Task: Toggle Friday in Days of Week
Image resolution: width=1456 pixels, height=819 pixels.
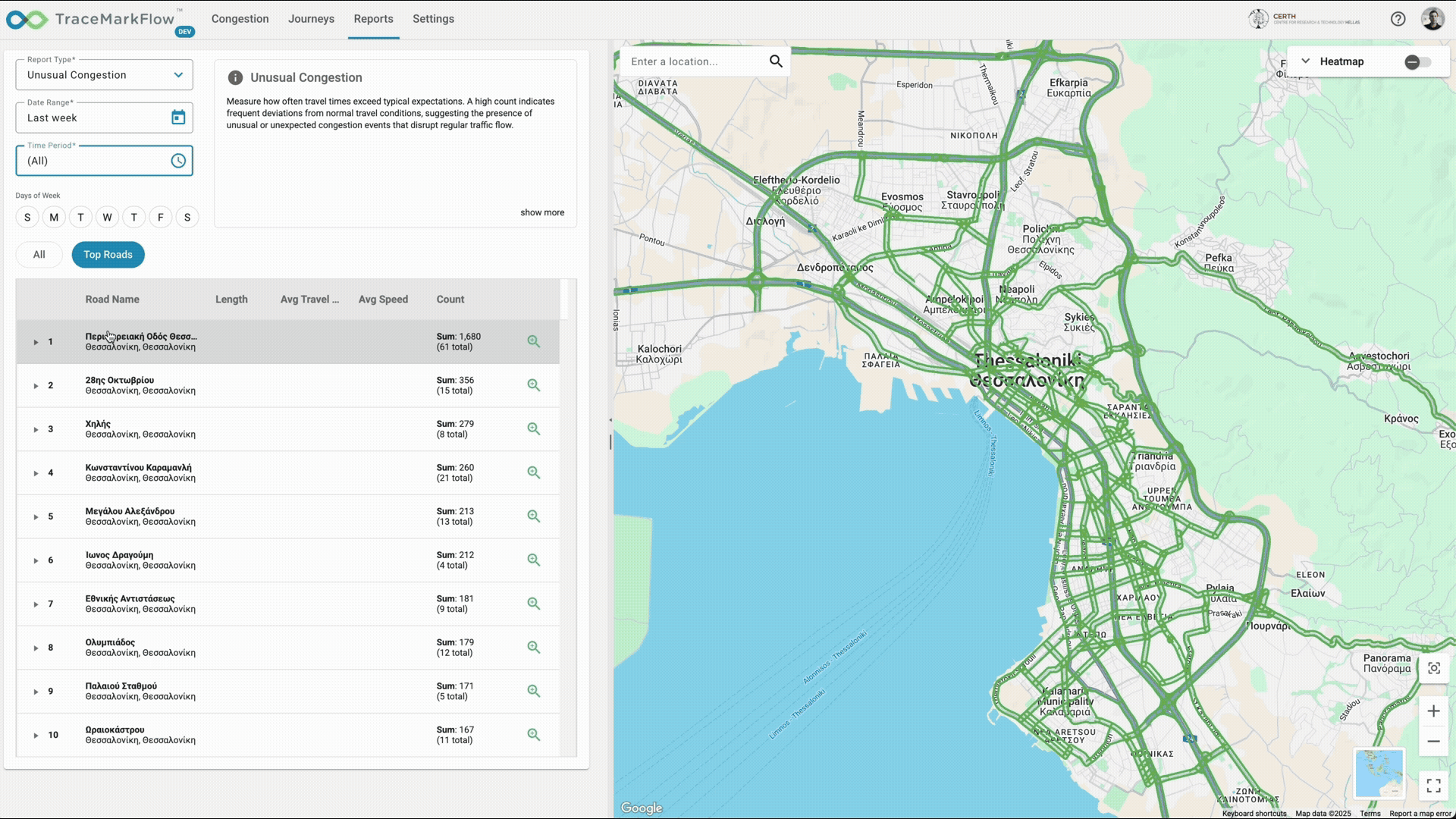Action: [x=160, y=218]
